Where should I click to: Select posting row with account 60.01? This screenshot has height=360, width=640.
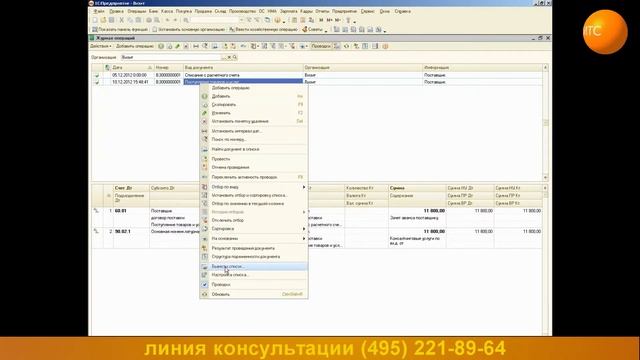coord(317,218)
